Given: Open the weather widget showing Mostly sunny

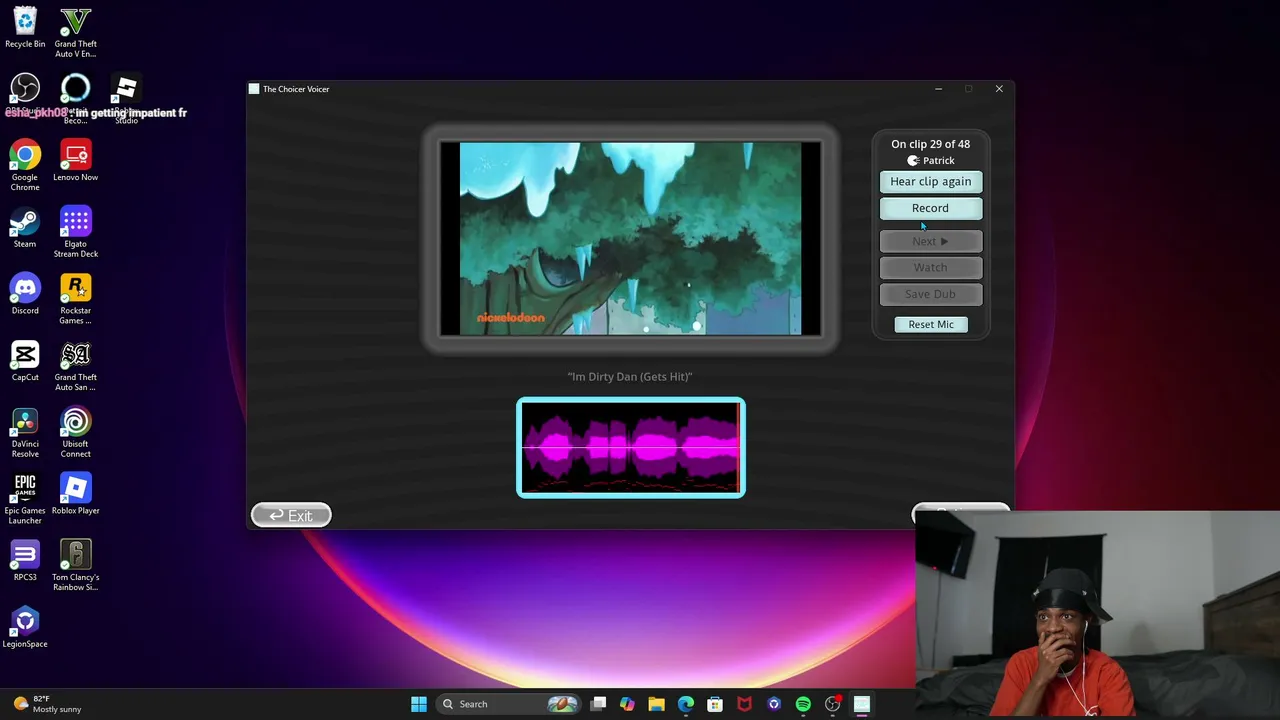Looking at the screenshot, I should point(47,704).
